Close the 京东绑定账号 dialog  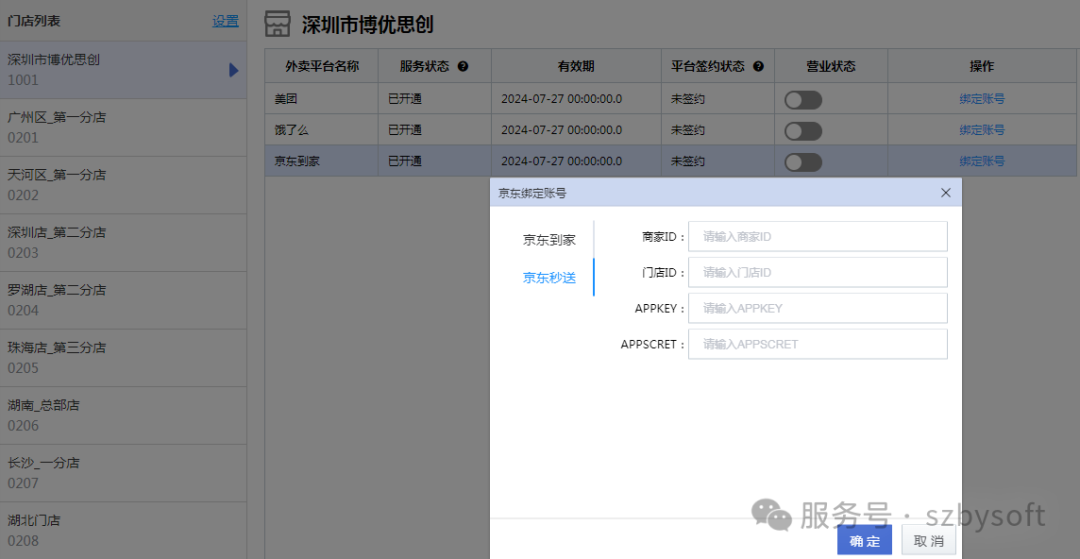click(946, 193)
